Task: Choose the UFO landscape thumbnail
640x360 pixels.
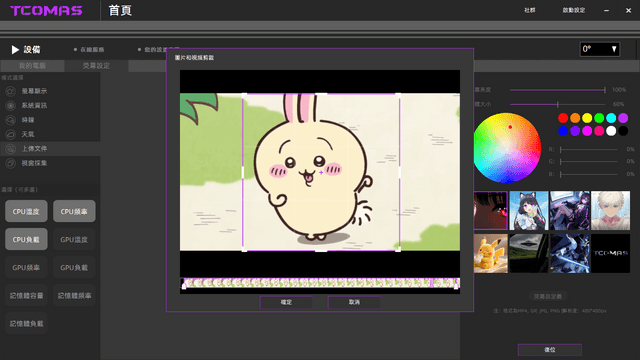Action: [x=529, y=253]
